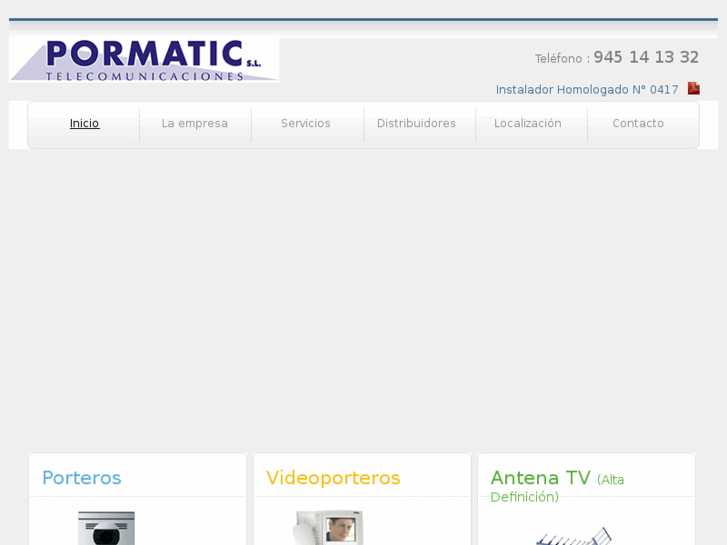The image size is (727, 545).
Task: Open the Distribuidores menu item
Action: pyautogui.click(x=416, y=123)
